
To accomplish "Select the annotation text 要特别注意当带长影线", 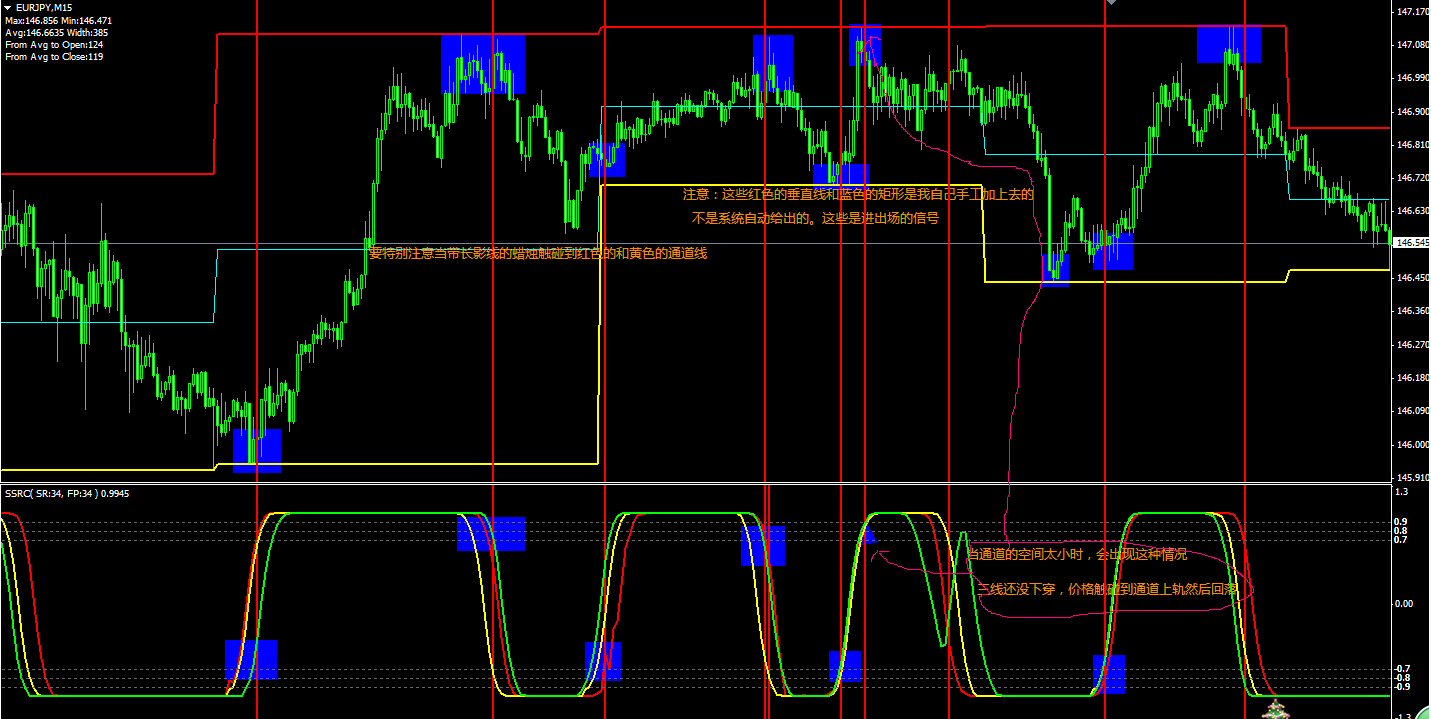I will 538,254.
